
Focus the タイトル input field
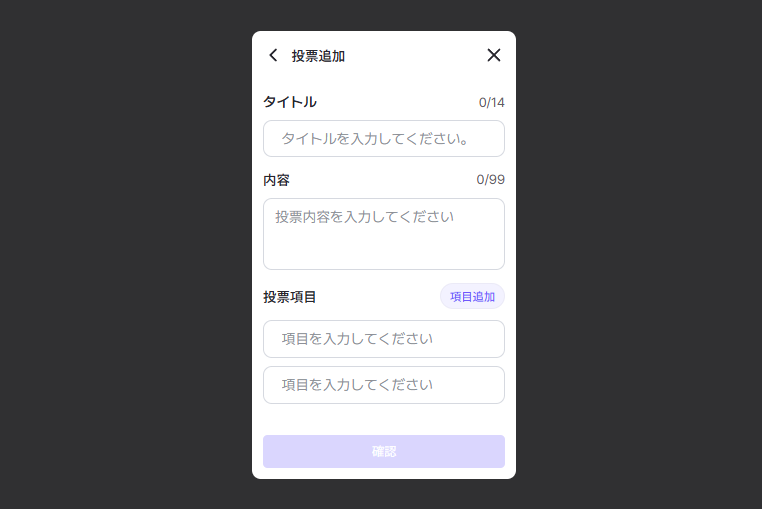pos(384,139)
